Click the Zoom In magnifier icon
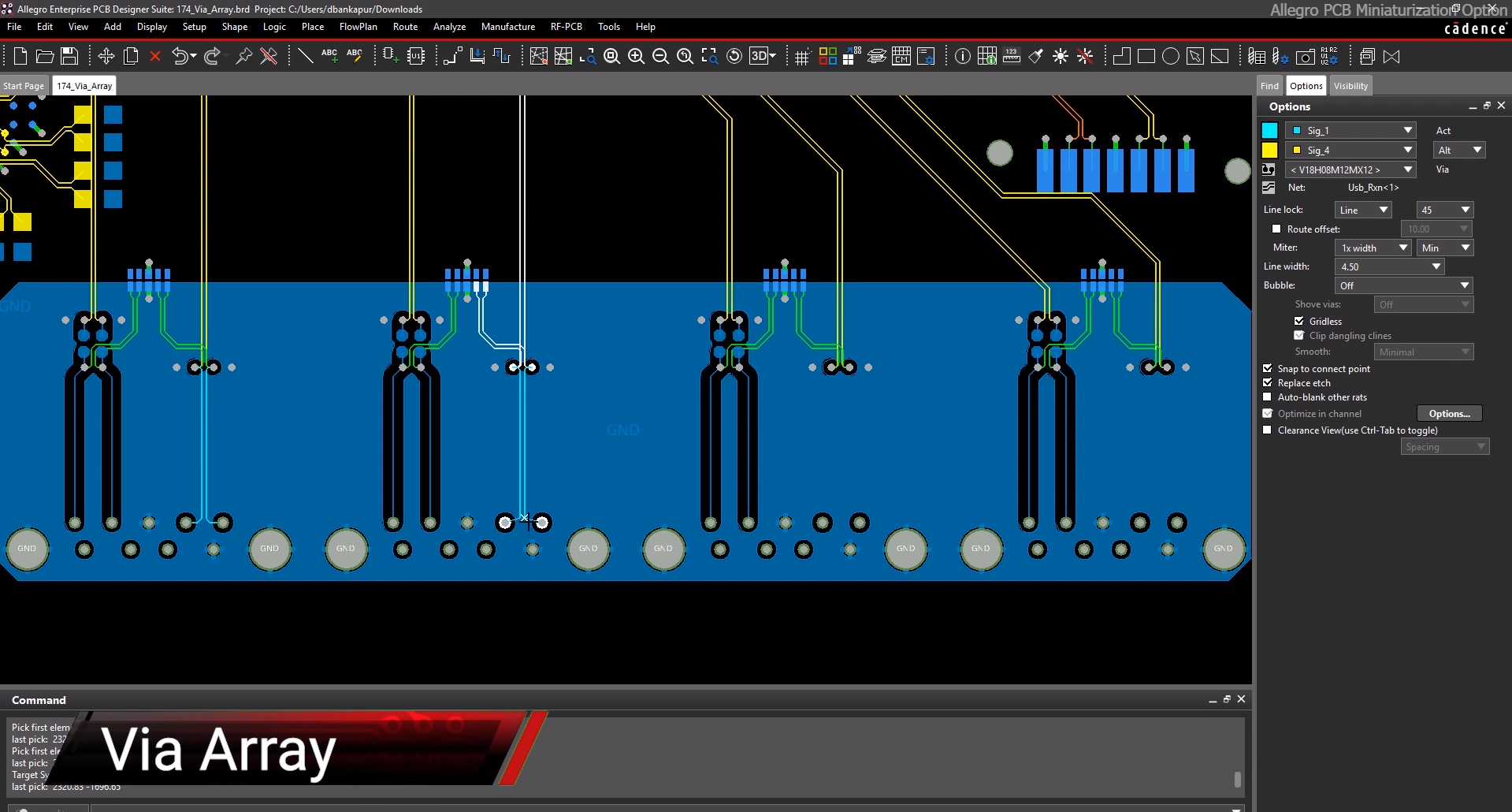 pyautogui.click(x=636, y=56)
